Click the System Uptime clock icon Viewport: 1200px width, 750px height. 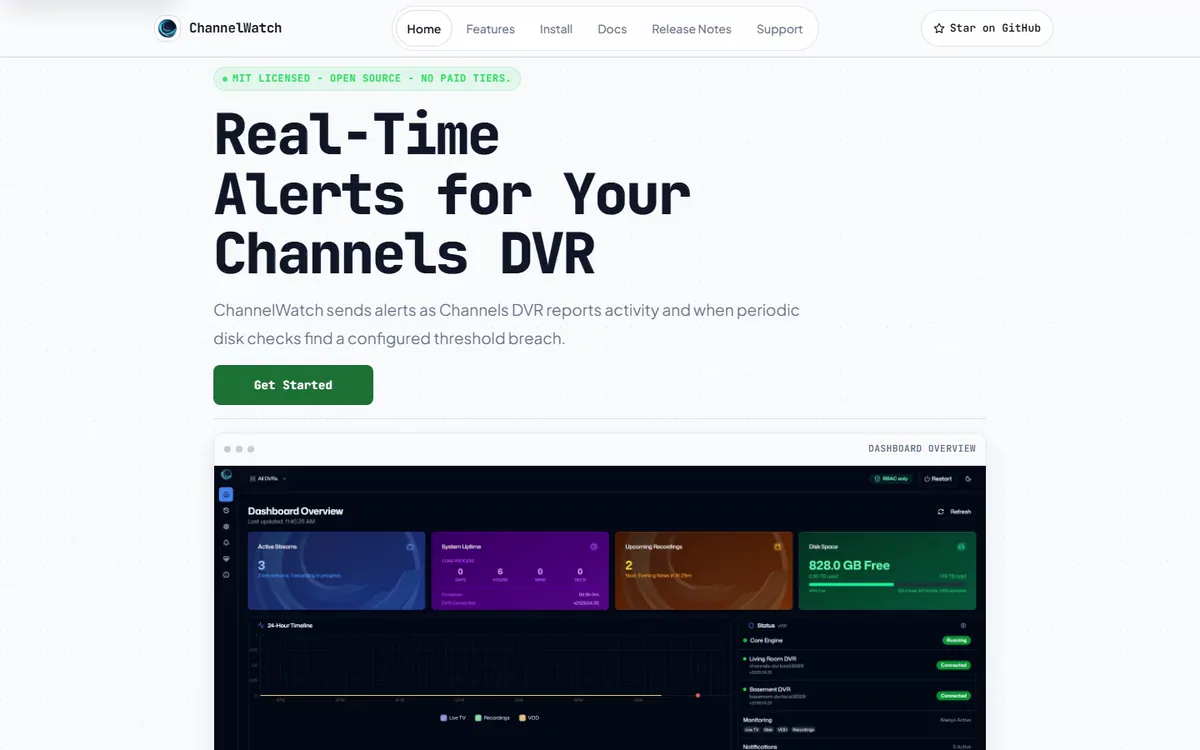[x=594, y=547]
